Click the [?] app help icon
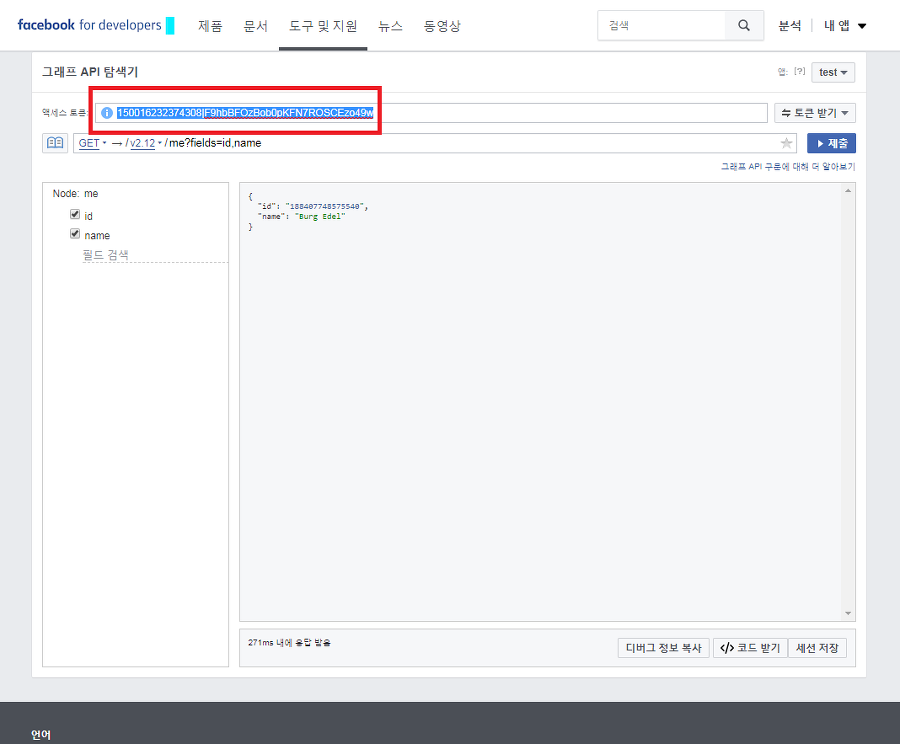900x744 pixels. (800, 71)
